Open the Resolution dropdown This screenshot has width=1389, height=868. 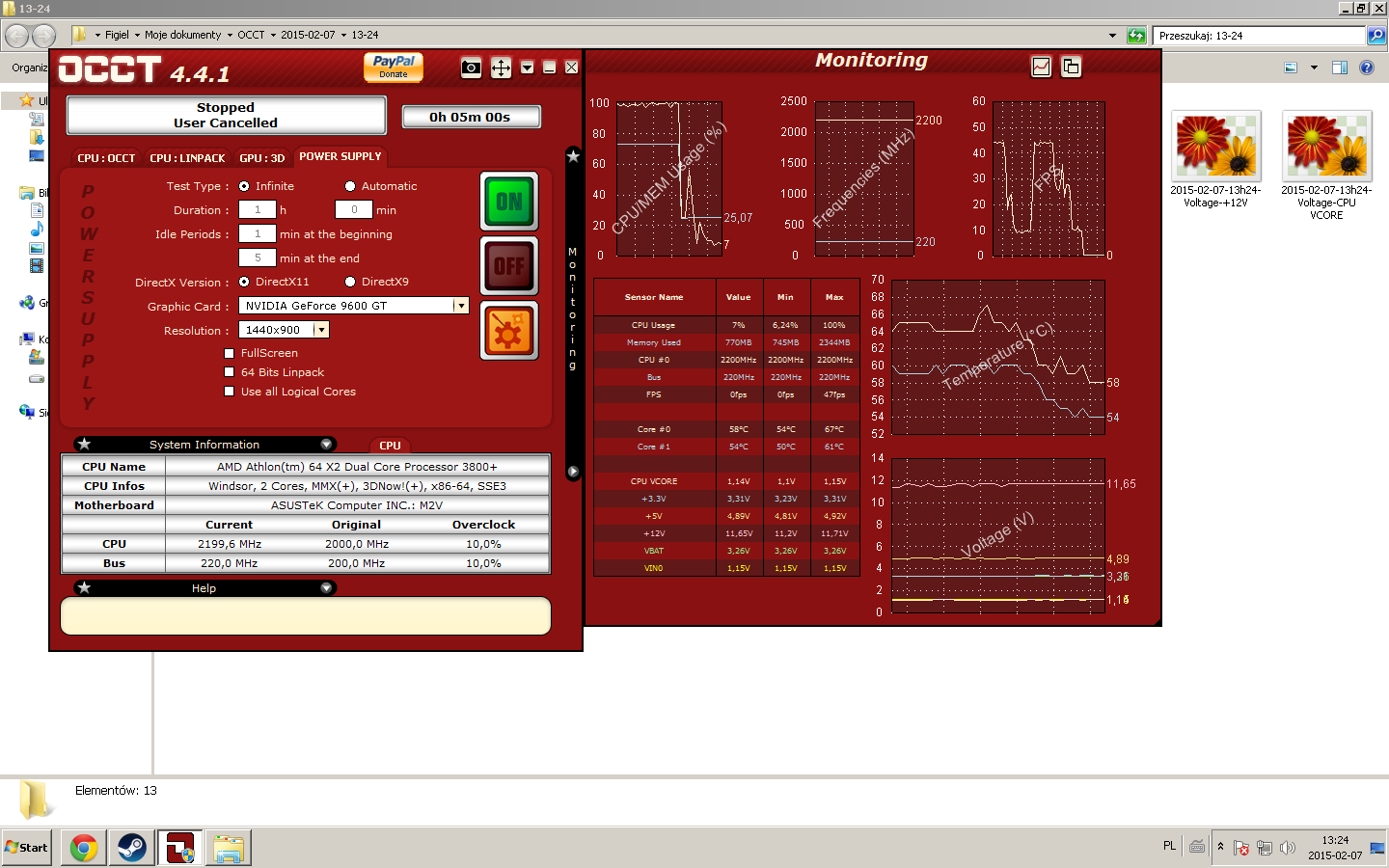tap(322, 330)
